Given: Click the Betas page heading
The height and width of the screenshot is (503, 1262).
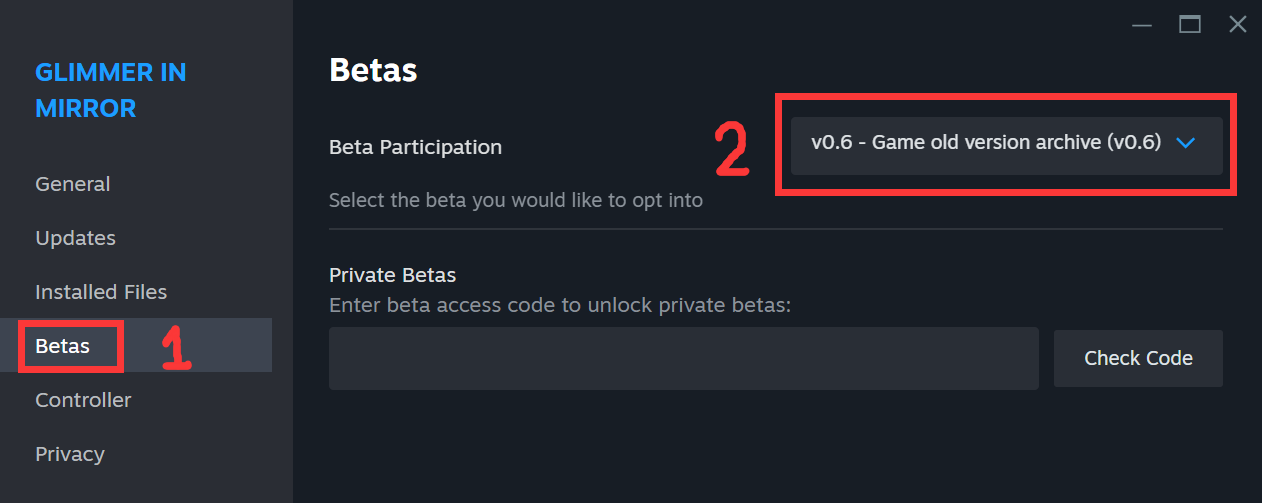Looking at the screenshot, I should [x=373, y=70].
